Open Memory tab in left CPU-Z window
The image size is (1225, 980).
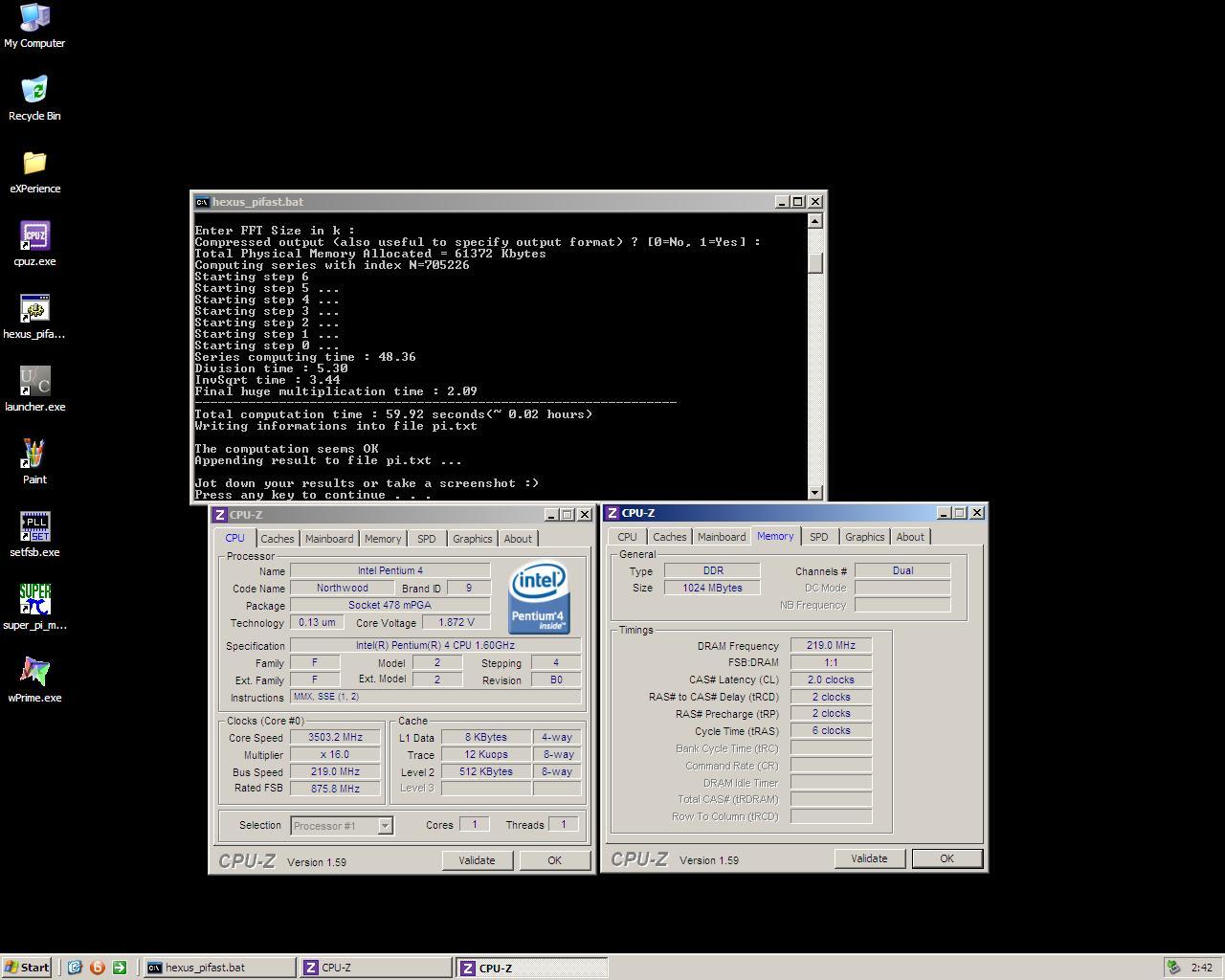click(x=383, y=539)
